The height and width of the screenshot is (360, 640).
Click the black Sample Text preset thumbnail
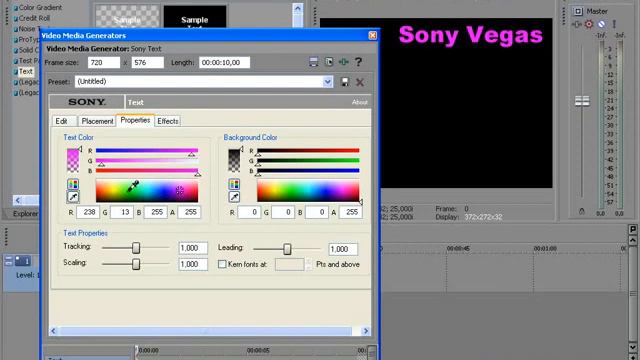tap(195, 16)
